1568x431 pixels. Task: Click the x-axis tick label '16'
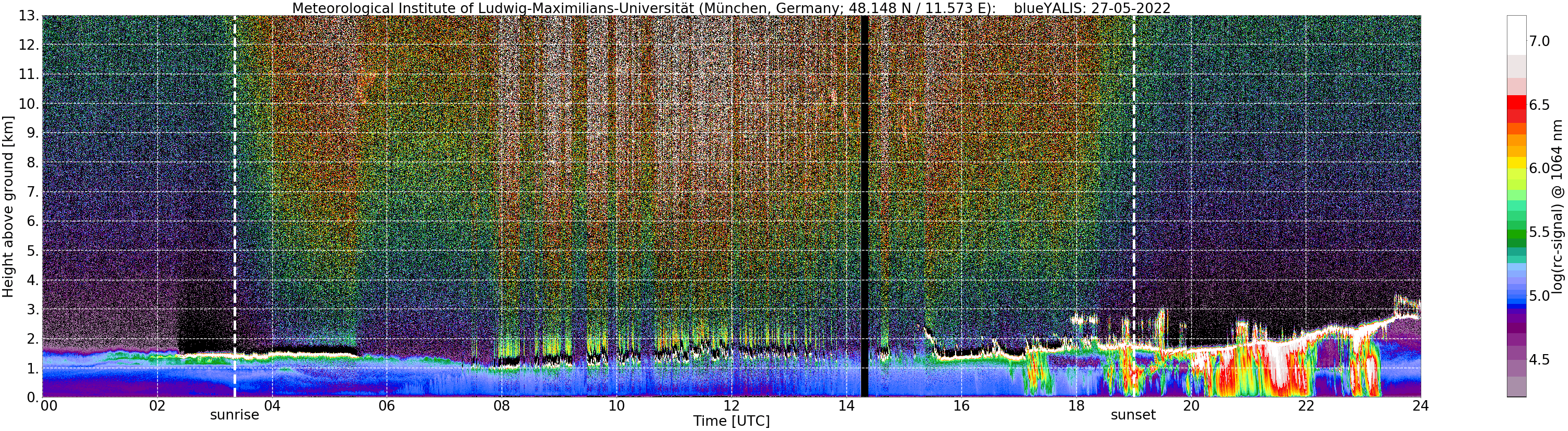pos(961,406)
